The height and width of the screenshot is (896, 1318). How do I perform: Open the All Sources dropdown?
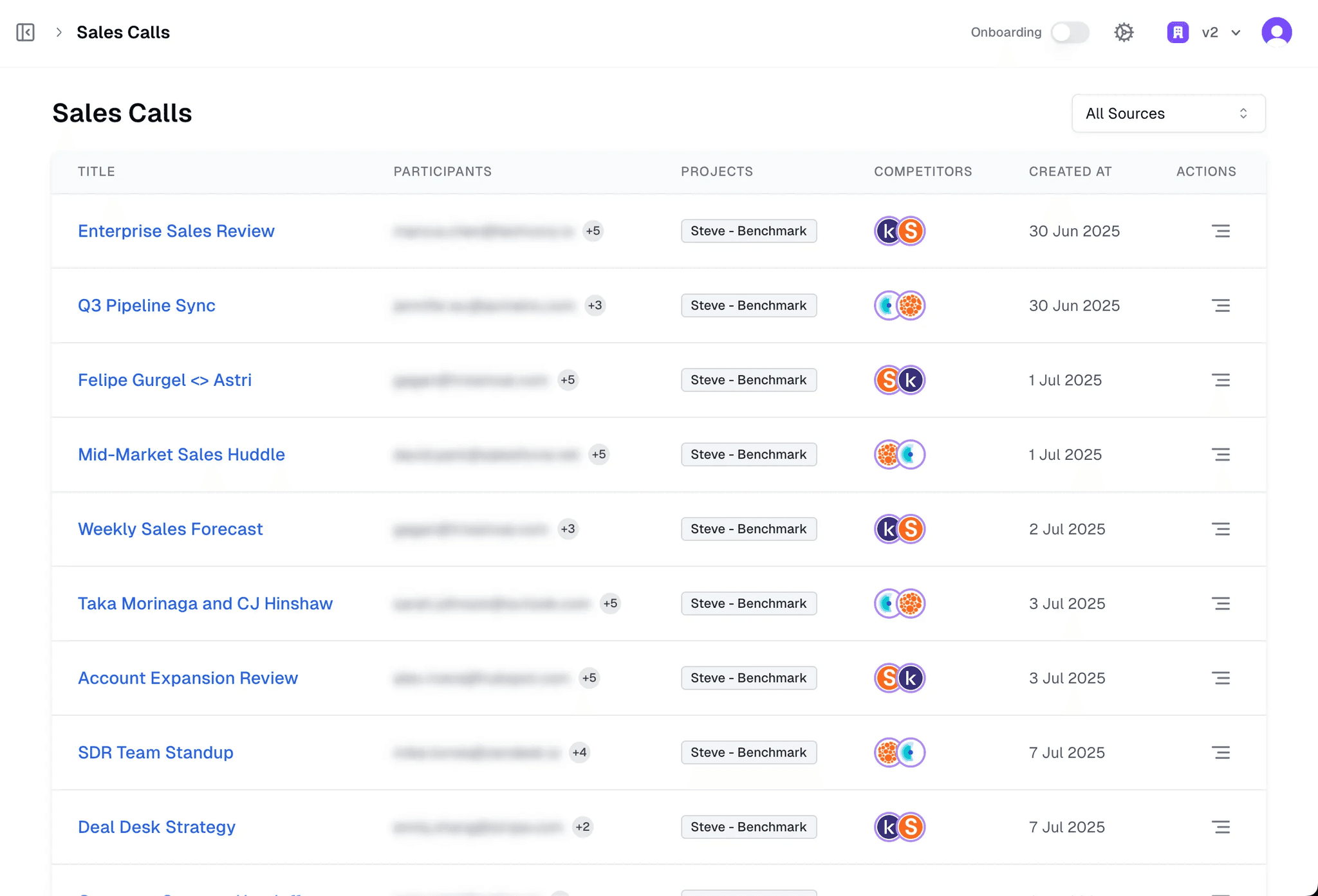(1168, 114)
